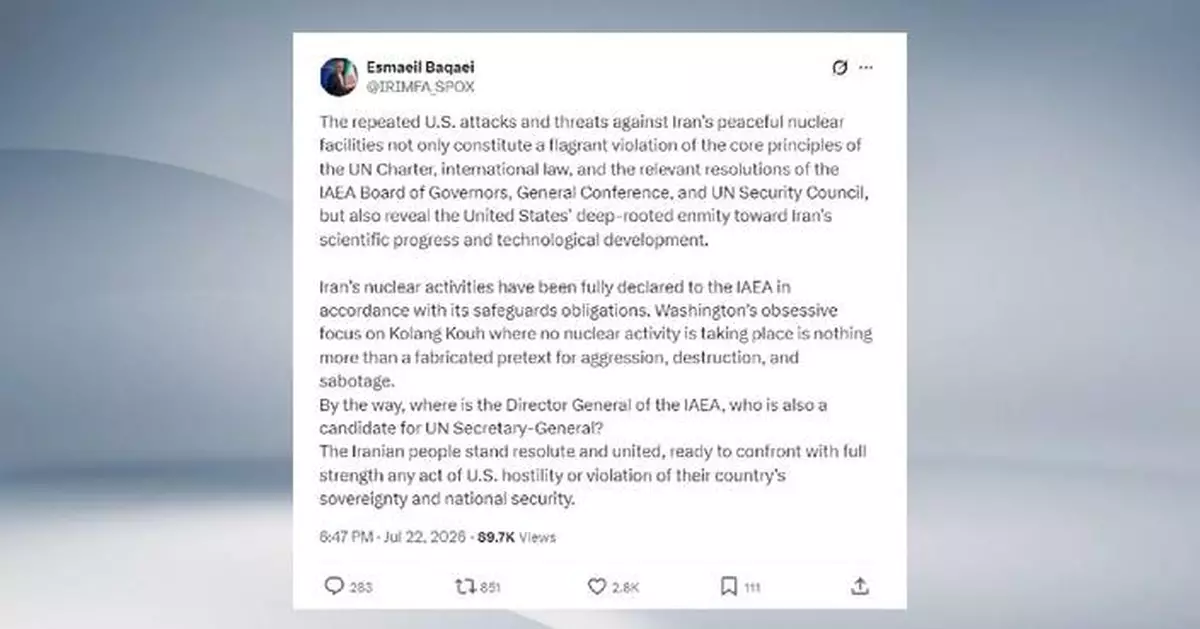
Task: Open the 283 replies count
Action: pyautogui.click(x=361, y=588)
